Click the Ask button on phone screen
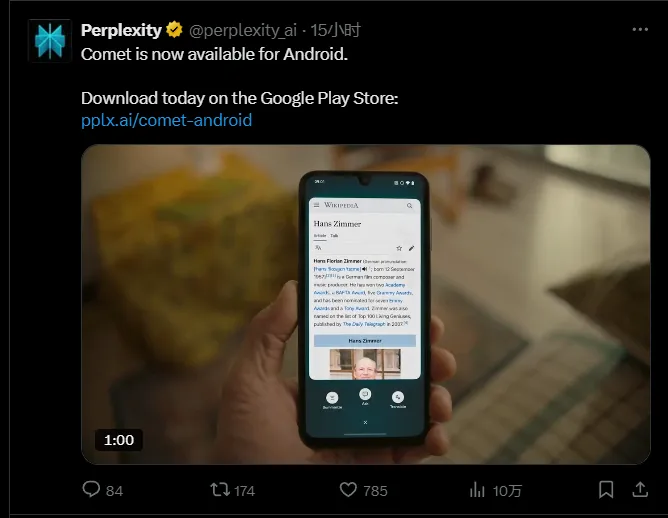 pyautogui.click(x=365, y=396)
